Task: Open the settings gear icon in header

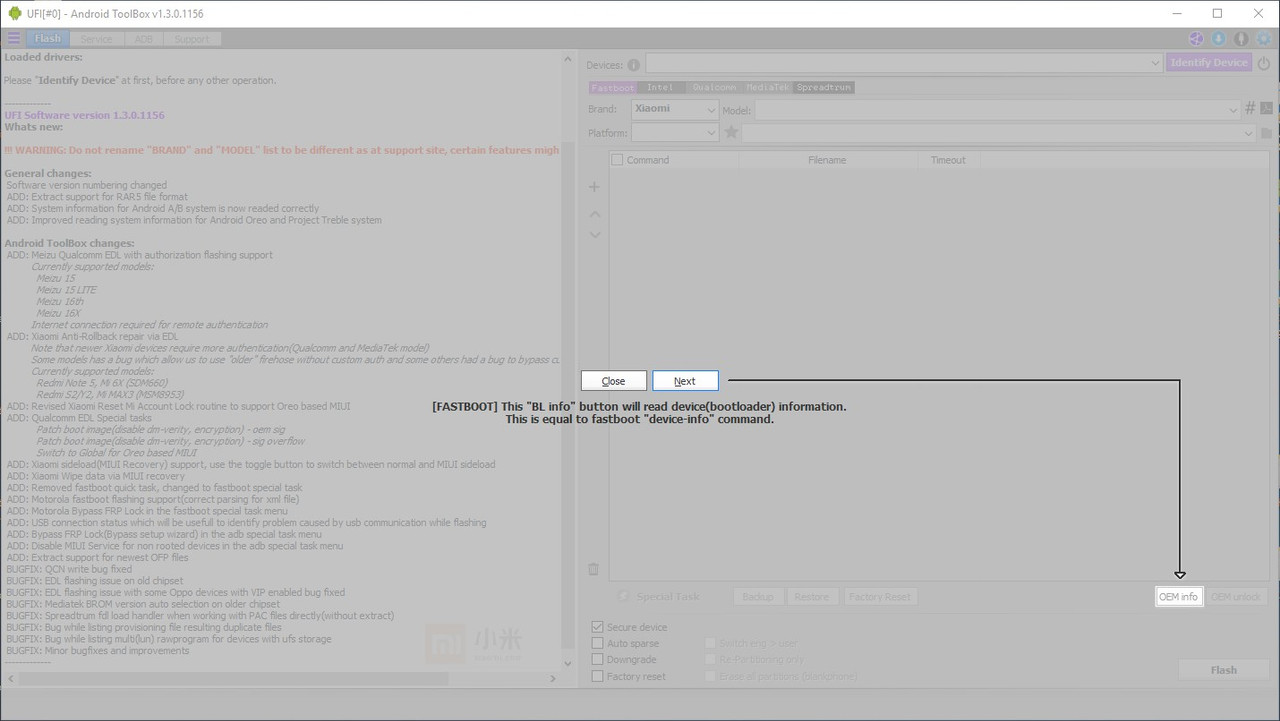Action: (x=1264, y=39)
